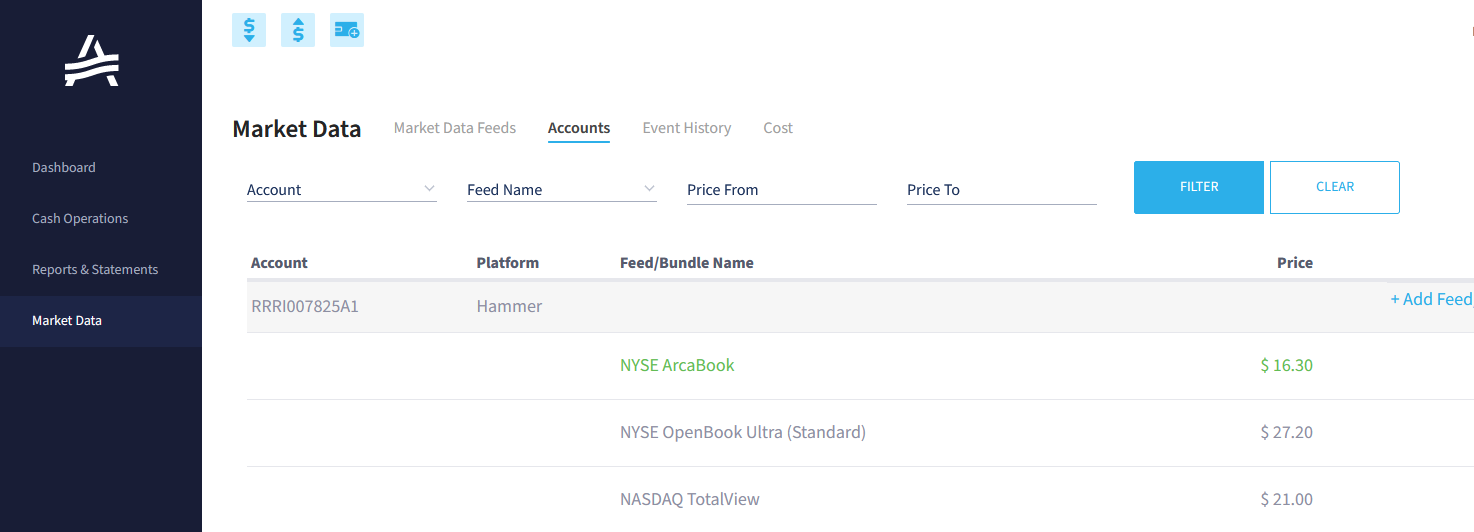The height and width of the screenshot is (532, 1474).
Task: Expand the Feed Name filter dropdown
Action: [x=562, y=189]
